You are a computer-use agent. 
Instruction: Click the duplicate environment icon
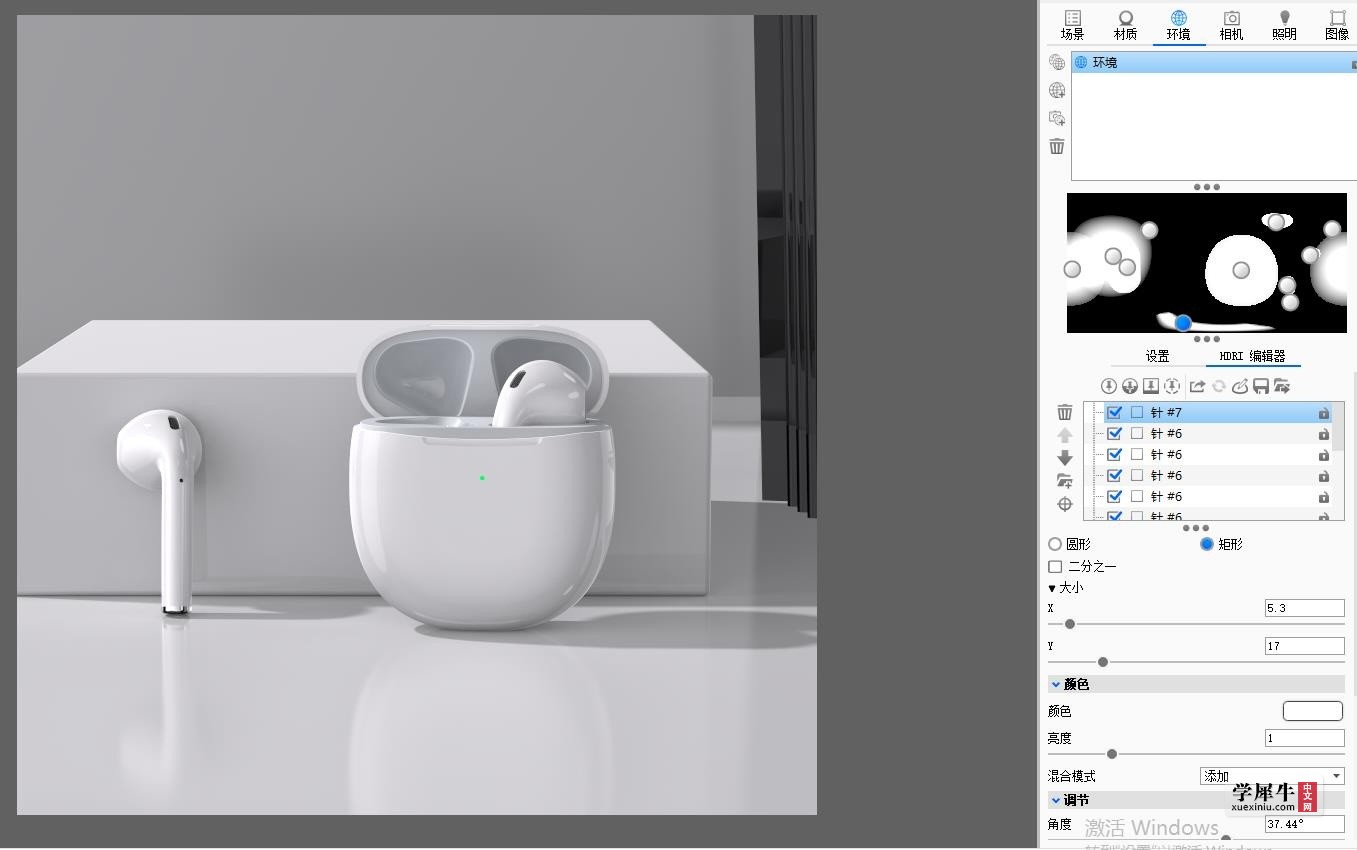[x=1057, y=118]
